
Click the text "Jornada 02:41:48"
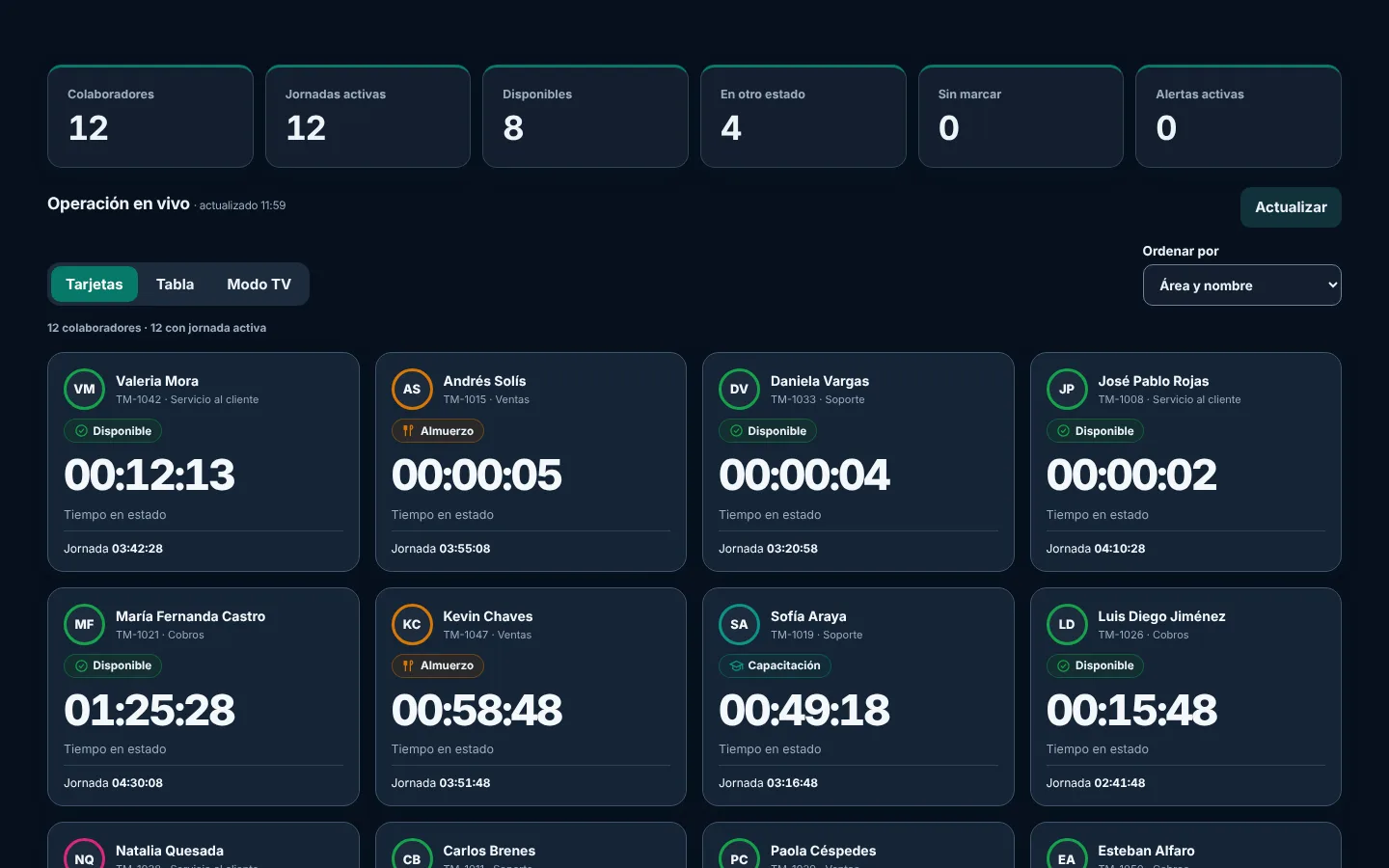pyautogui.click(x=1096, y=783)
